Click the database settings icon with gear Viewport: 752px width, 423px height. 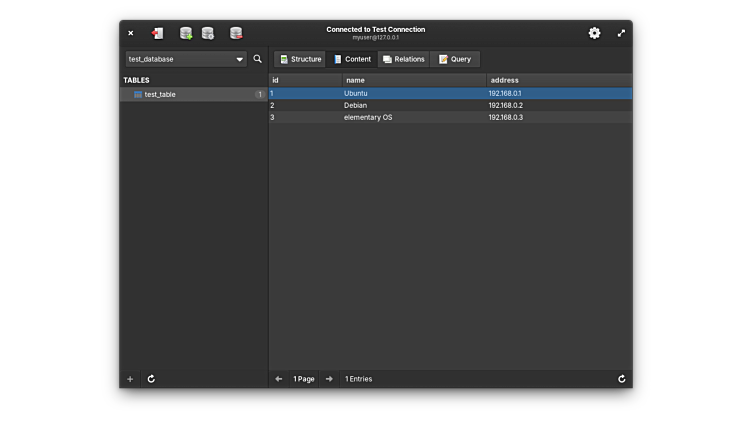(208, 33)
